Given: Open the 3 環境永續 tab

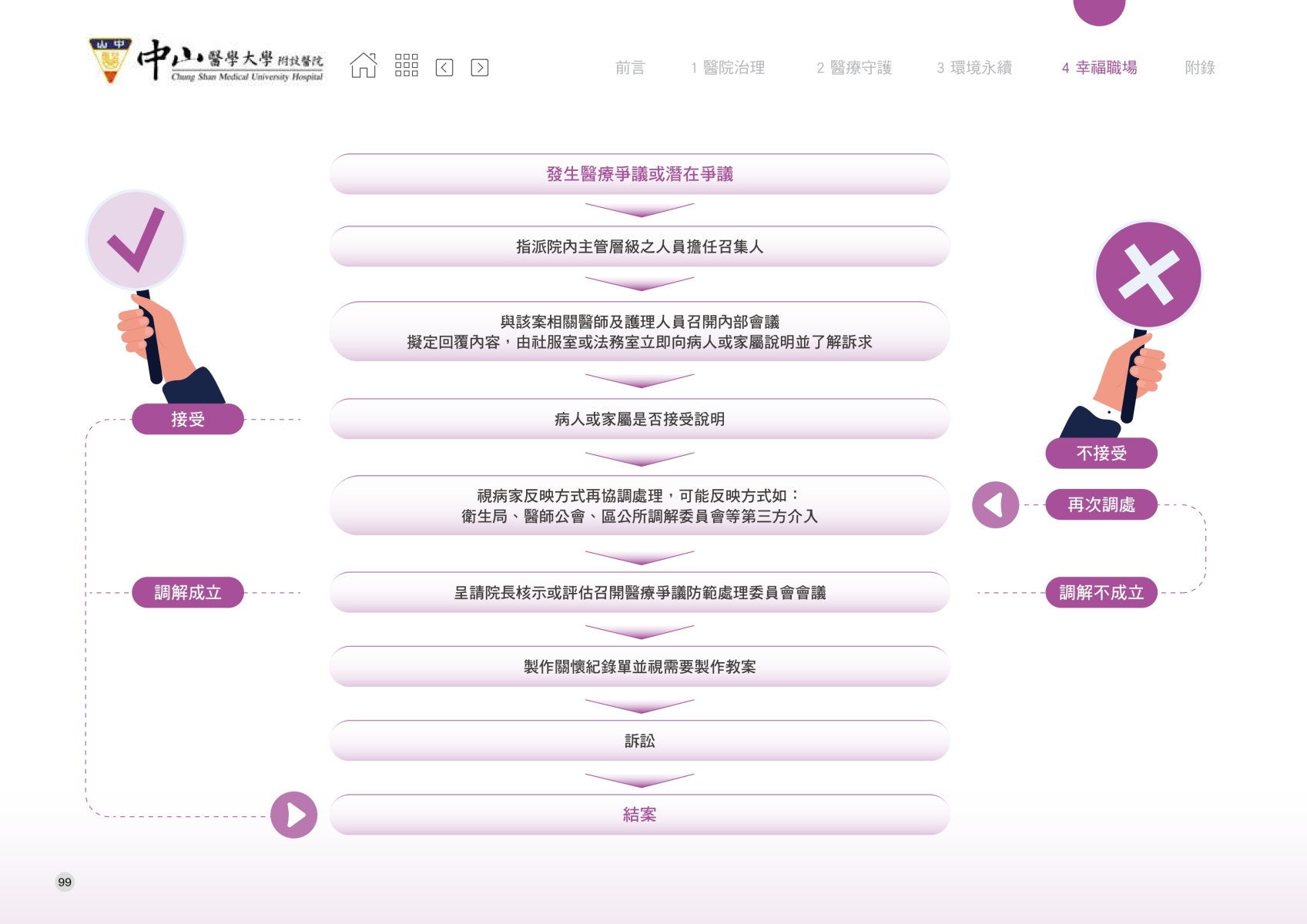Looking at the screenshot, I should [x=974, y=68].
